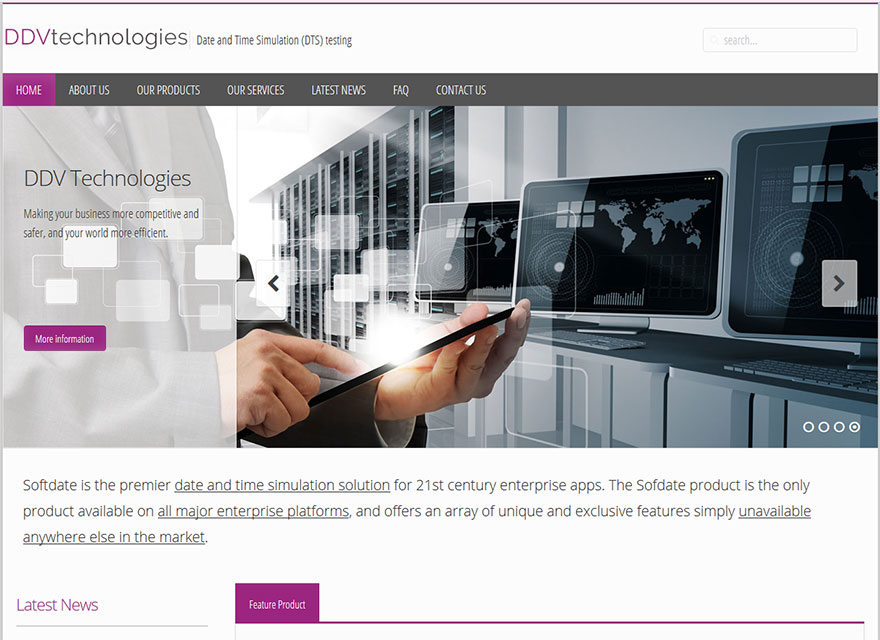Open the Home menu item
Viewport: 880px width, 640px height.
click(x=29, y=90)
